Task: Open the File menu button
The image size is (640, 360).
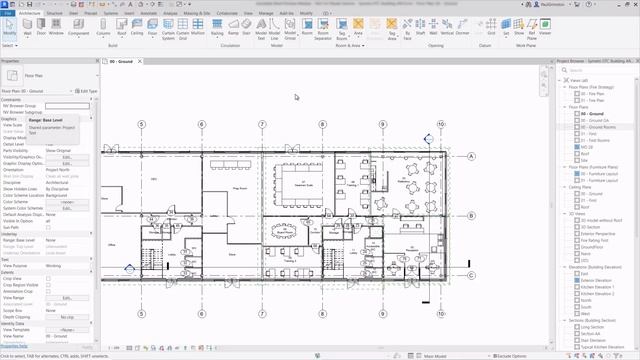Action: pyautogui.click(x=7, y=13)
